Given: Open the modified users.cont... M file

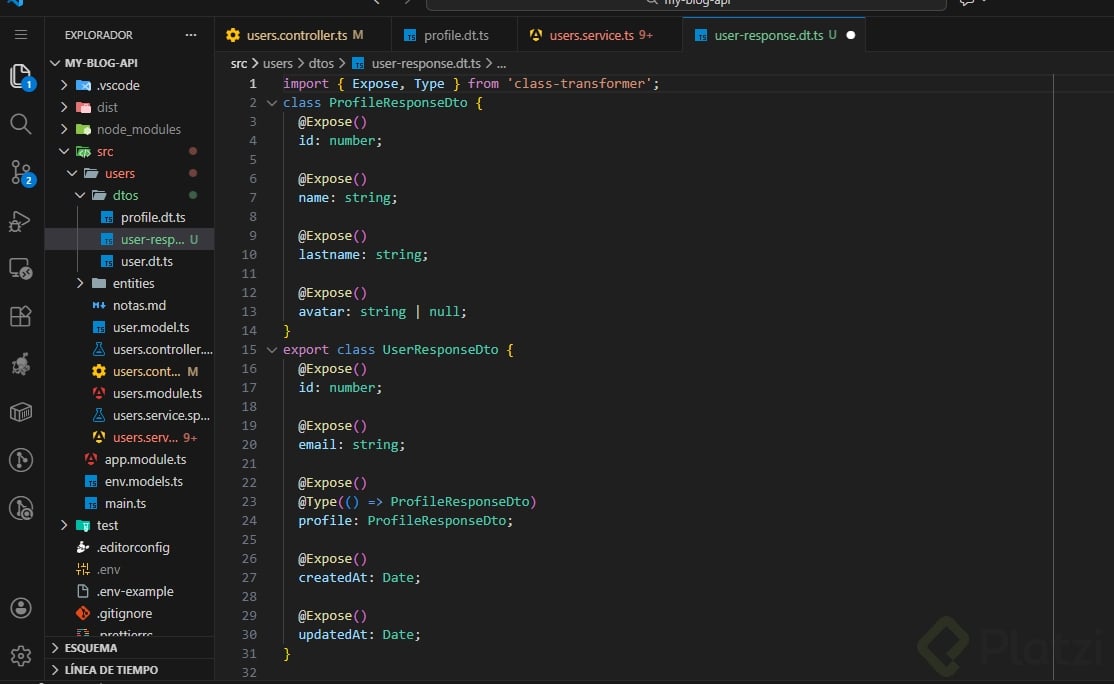Looking at the screenshot, I should pos(129,371).
